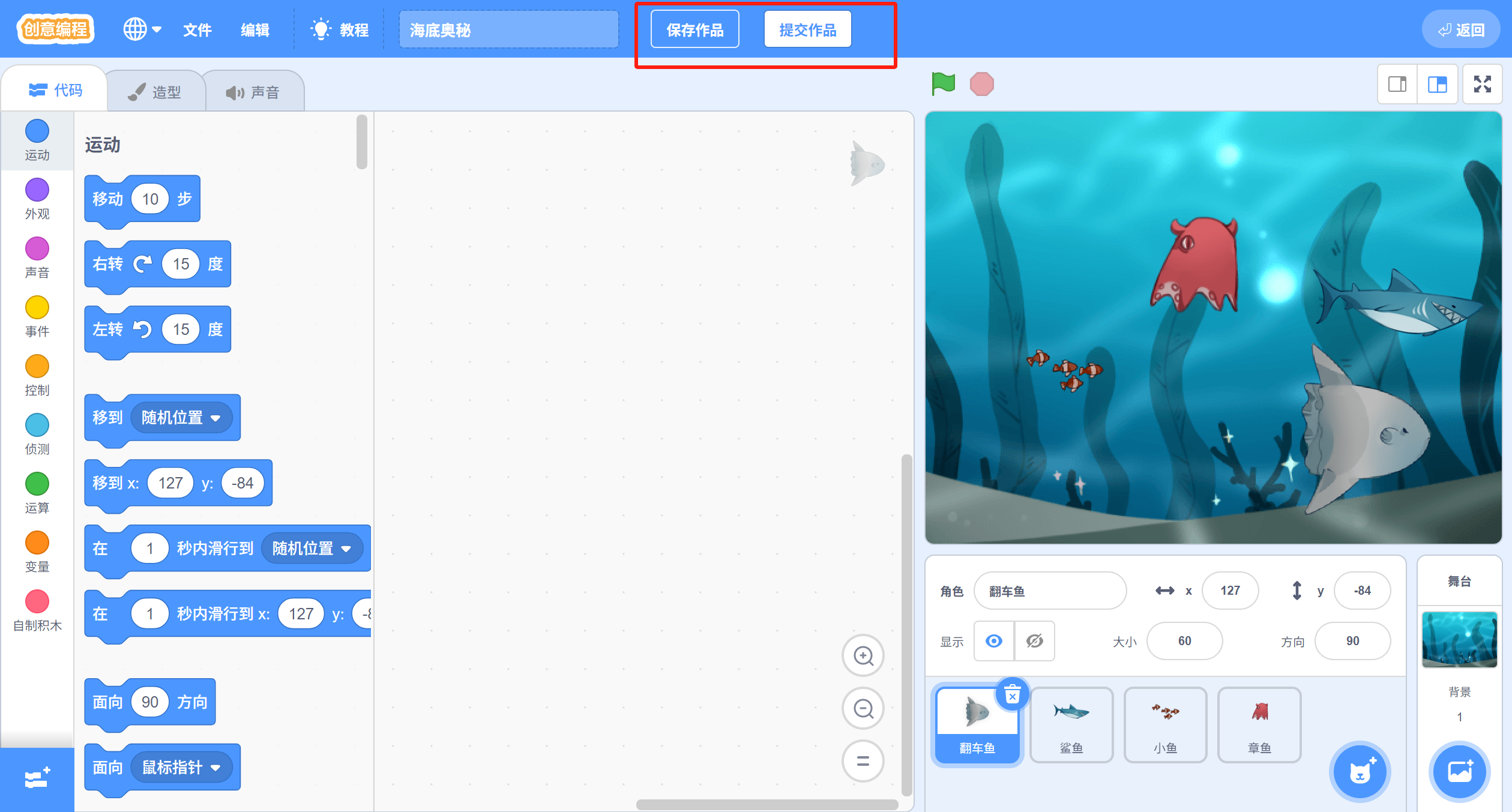Viewport: 1512px width, 812px height.
Task: Open the 文件 menu
Action: click(x=197, y=30)
